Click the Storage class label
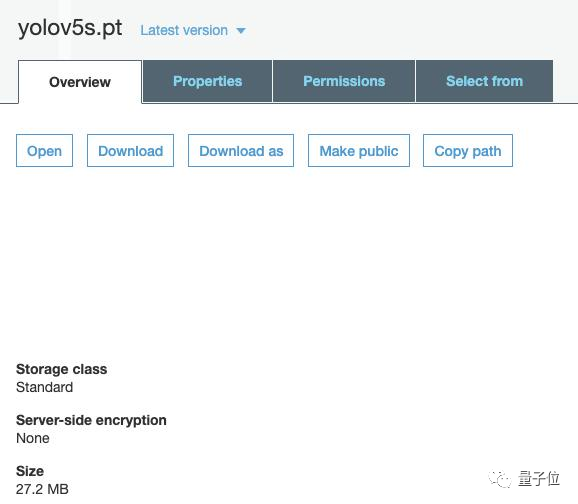The width and height of the screenshot is (578, 504). (x=62, y=369)
